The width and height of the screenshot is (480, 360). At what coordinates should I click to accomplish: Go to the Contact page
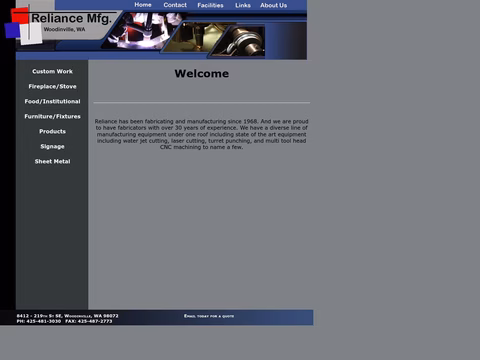click(175, 5)
